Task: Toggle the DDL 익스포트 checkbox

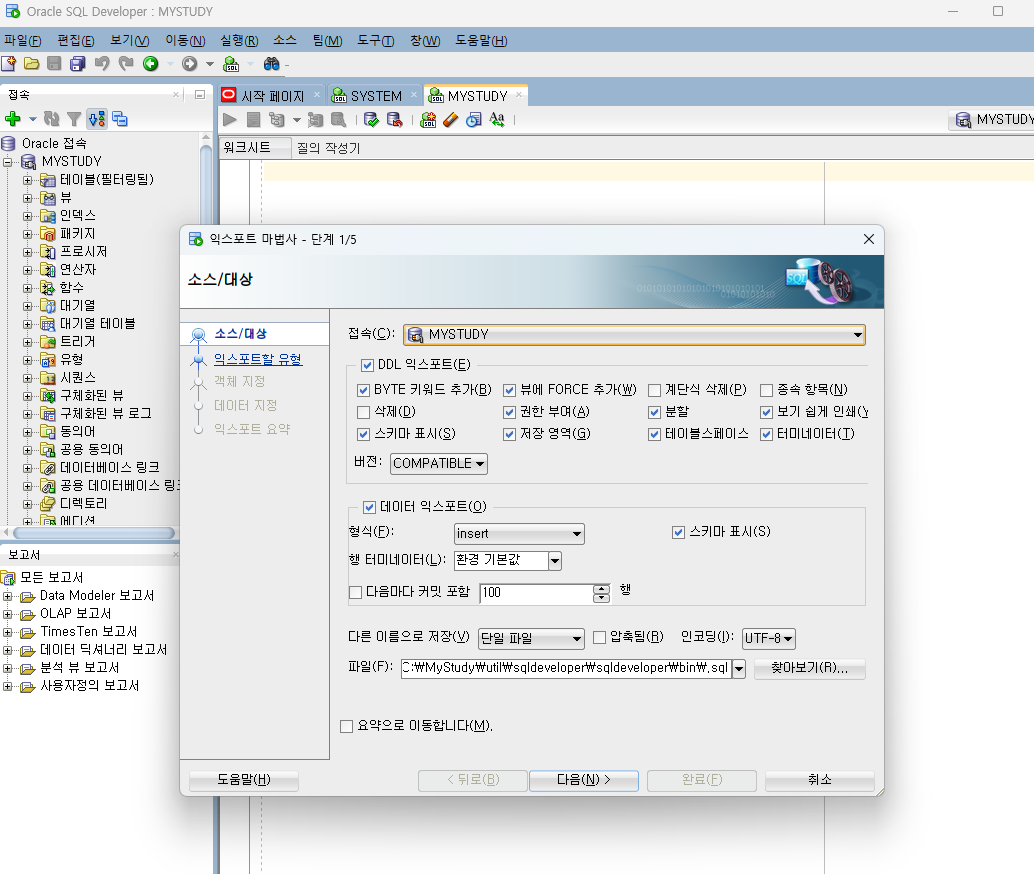Action: click(367, 365)
